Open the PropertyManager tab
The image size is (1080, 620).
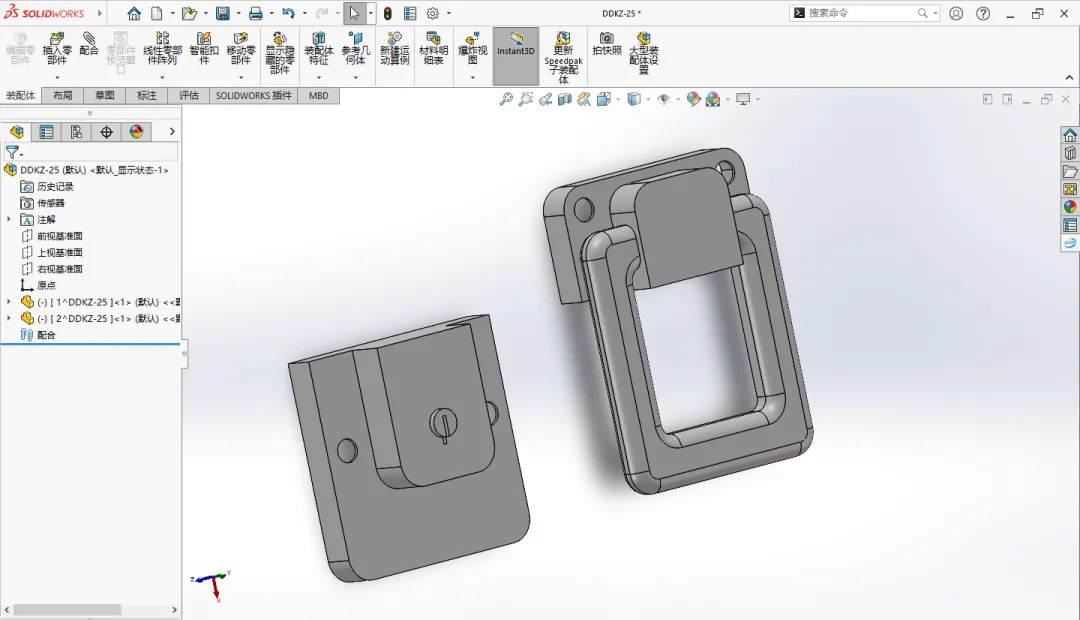46,132
